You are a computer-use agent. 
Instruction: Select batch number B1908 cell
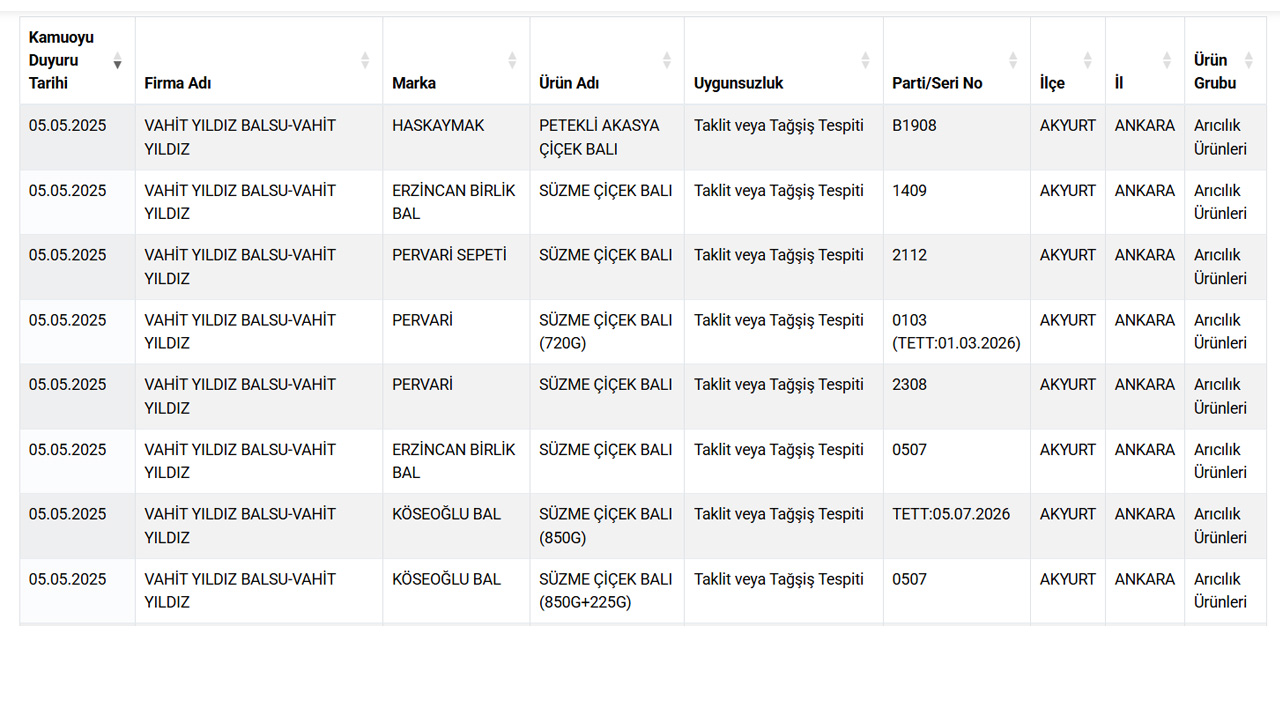[957, 137]
